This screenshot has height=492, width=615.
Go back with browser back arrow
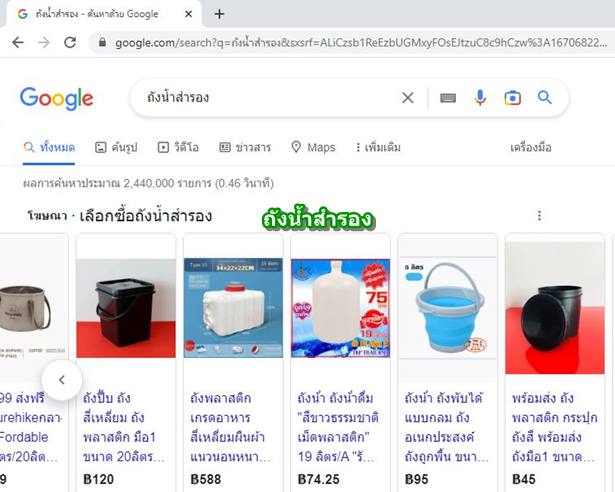tap(18, 42)
